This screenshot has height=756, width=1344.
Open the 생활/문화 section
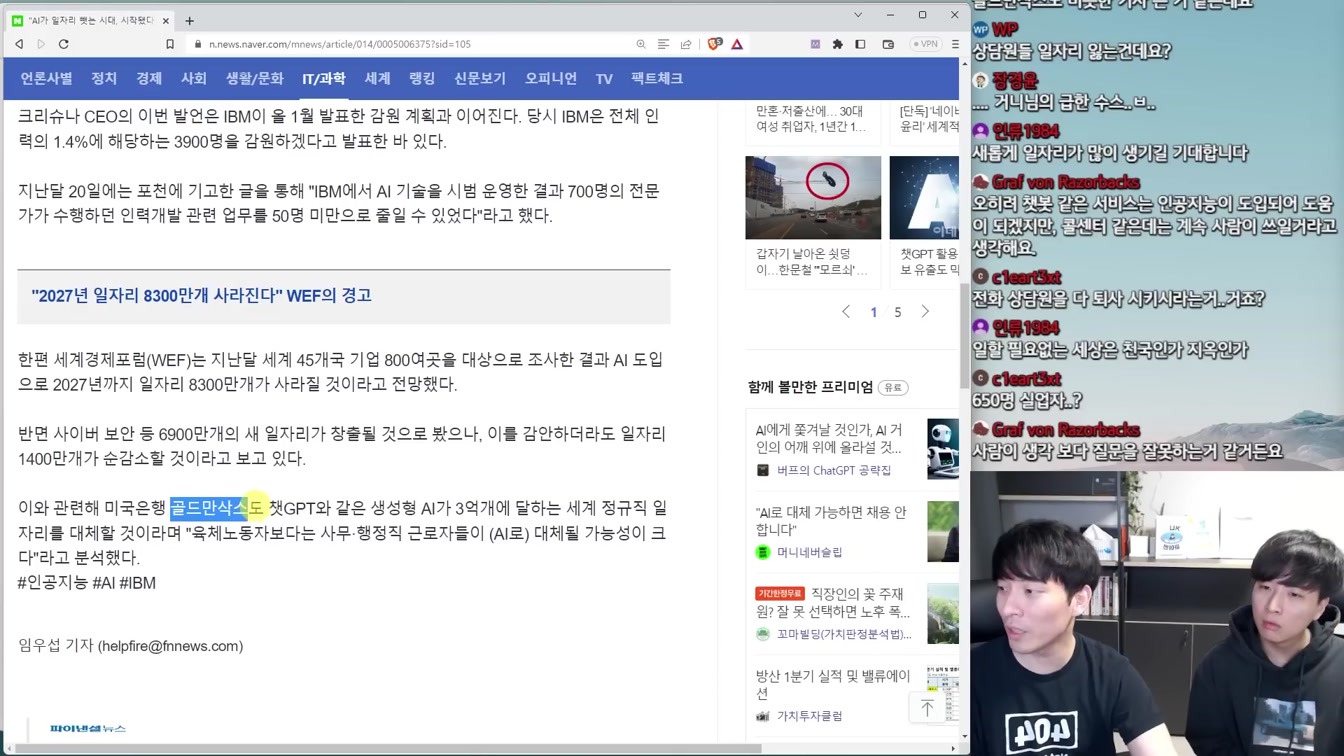coord(254,78)
